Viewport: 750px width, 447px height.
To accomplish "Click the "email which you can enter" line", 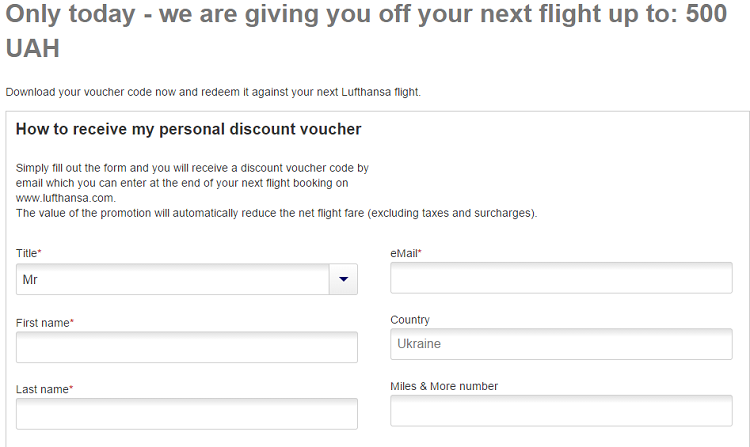I will (182, 183).
